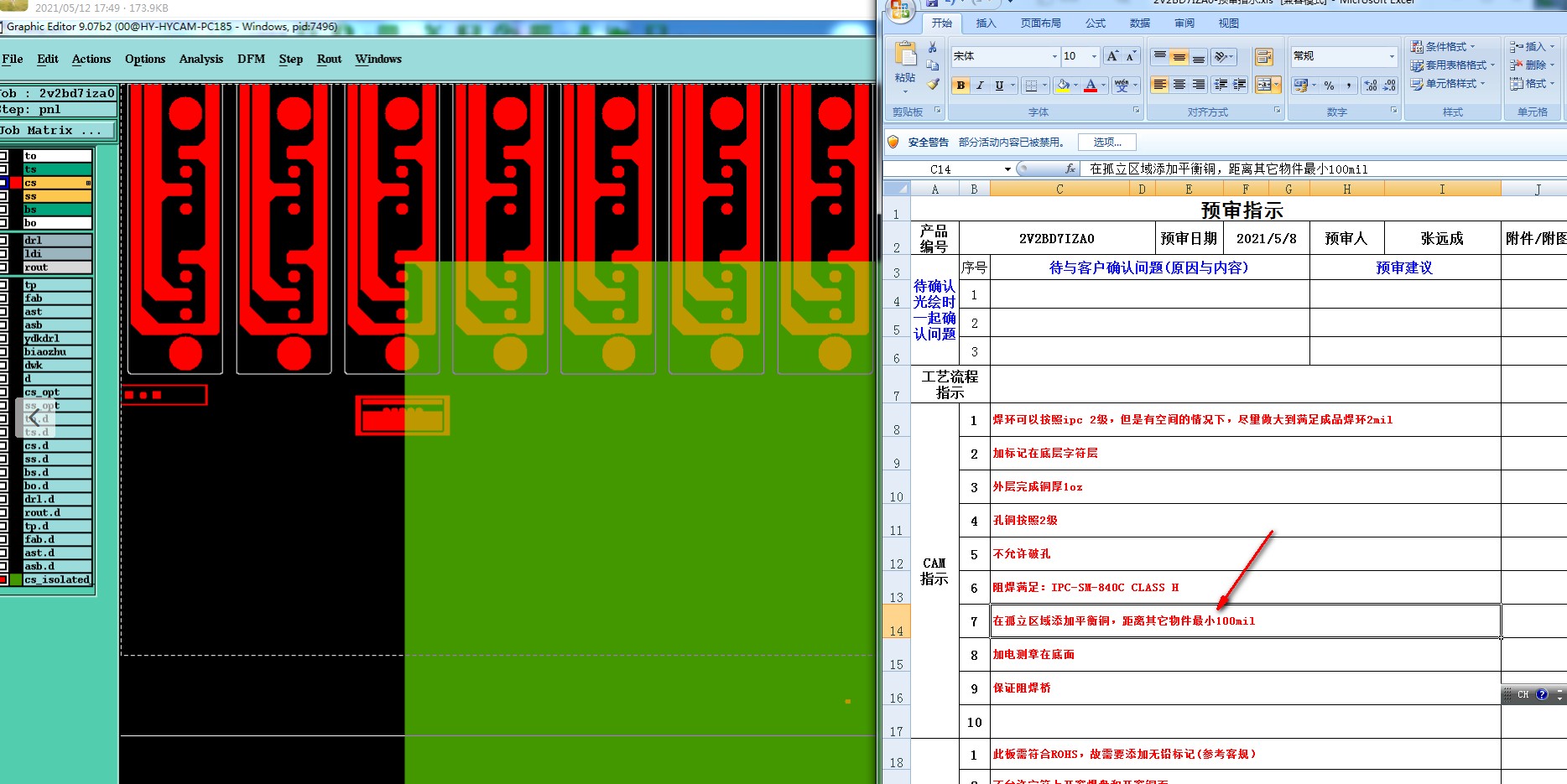Viewport: 1567px width, 784px height.
Task: Apply the Fill Color bucket icon
Action: [1064, 86]
